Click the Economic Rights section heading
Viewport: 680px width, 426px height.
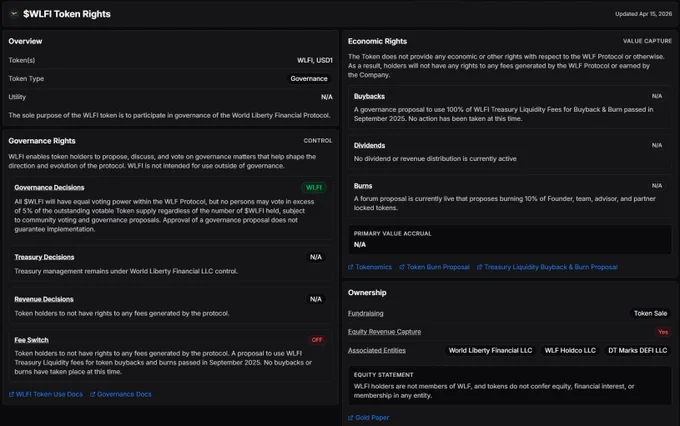coord(377,41)
